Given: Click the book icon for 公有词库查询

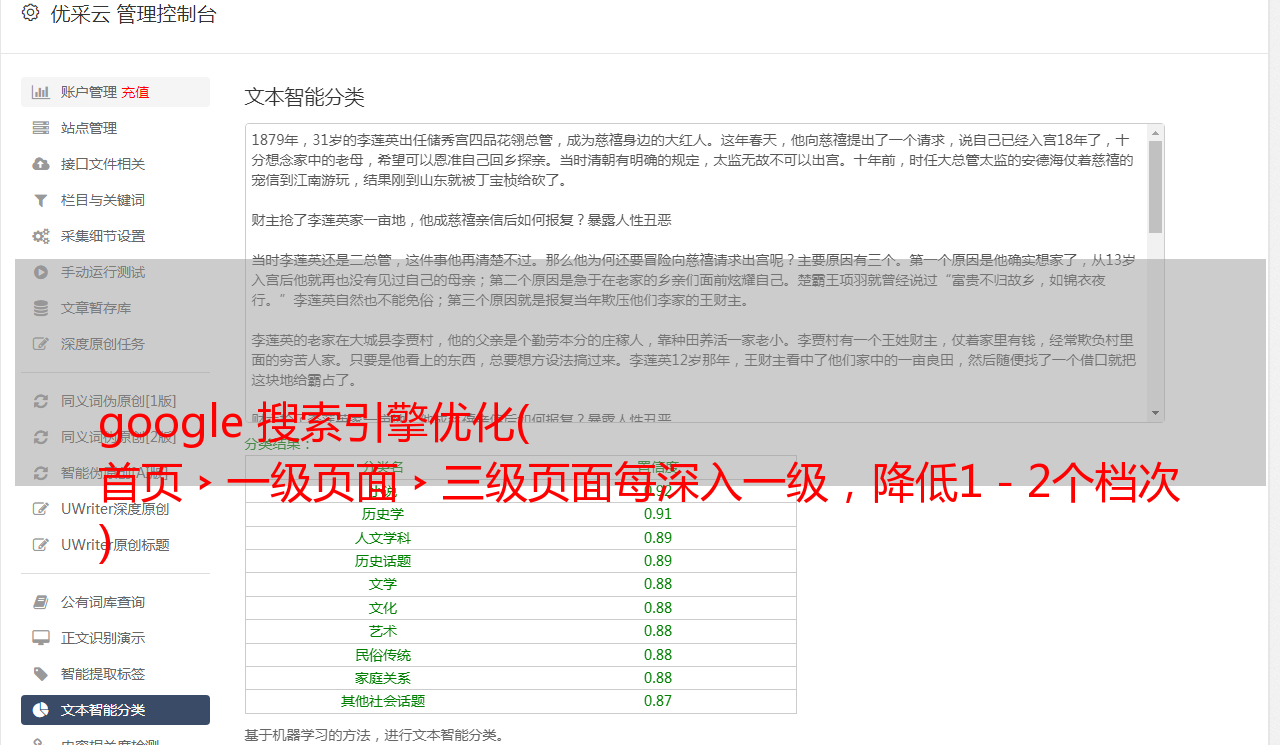Looking at the screenshot, I should click(41, 602).
